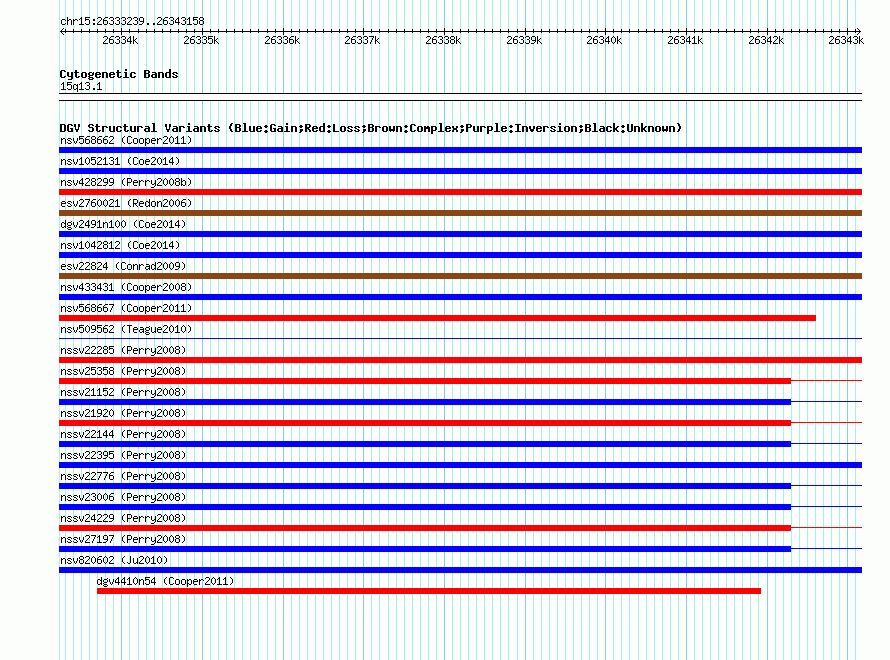Screen dimensions: 890x660
Task: Click the nsv1052131 blue bar
Action: pos(460,171)
